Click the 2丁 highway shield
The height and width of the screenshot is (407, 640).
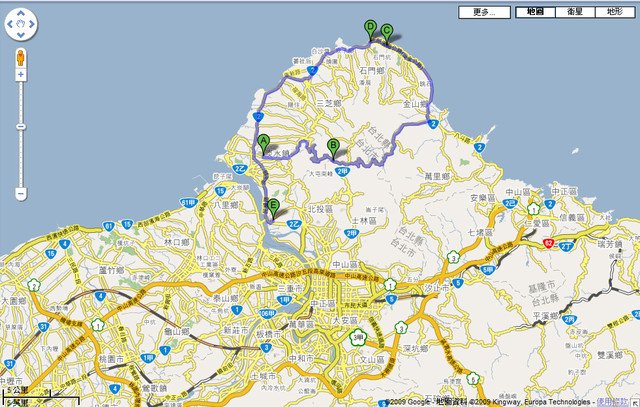[x=567, y=246]
